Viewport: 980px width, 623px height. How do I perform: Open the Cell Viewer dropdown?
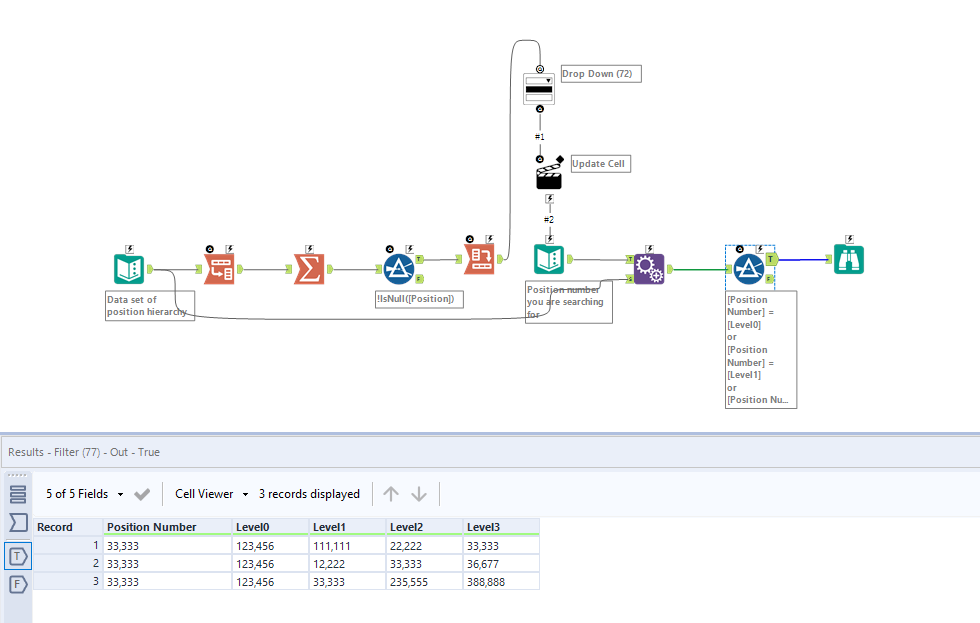[x=211, y=494]
